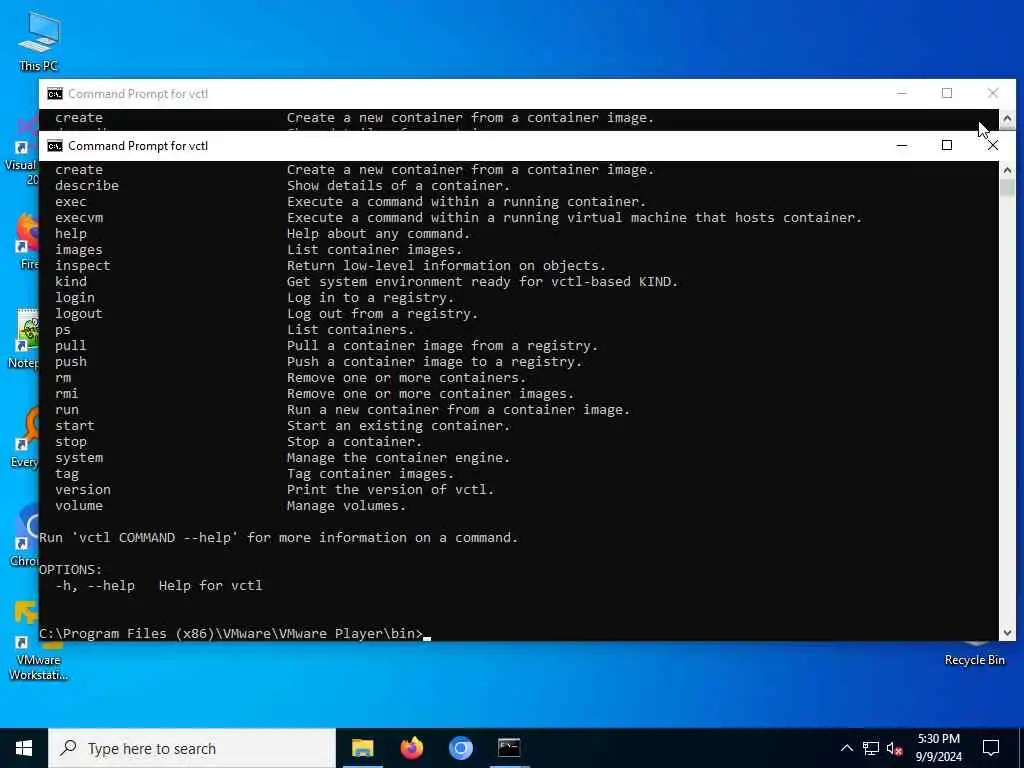Click the front Command Prompt window system icon
The height and width of the screenshot is (768, 1024).
[x=55, y=146]
